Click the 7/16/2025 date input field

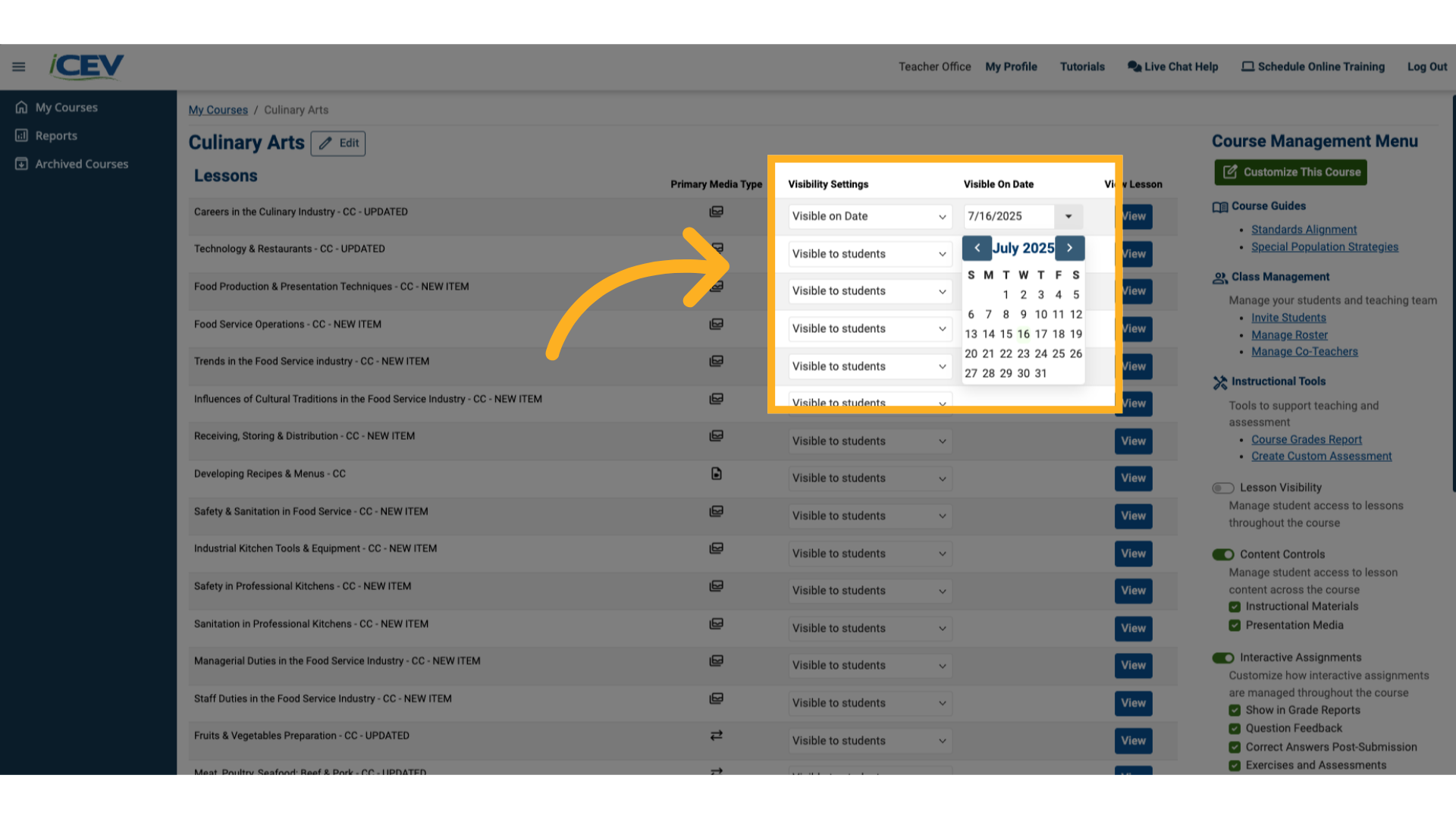(1009, 216)
